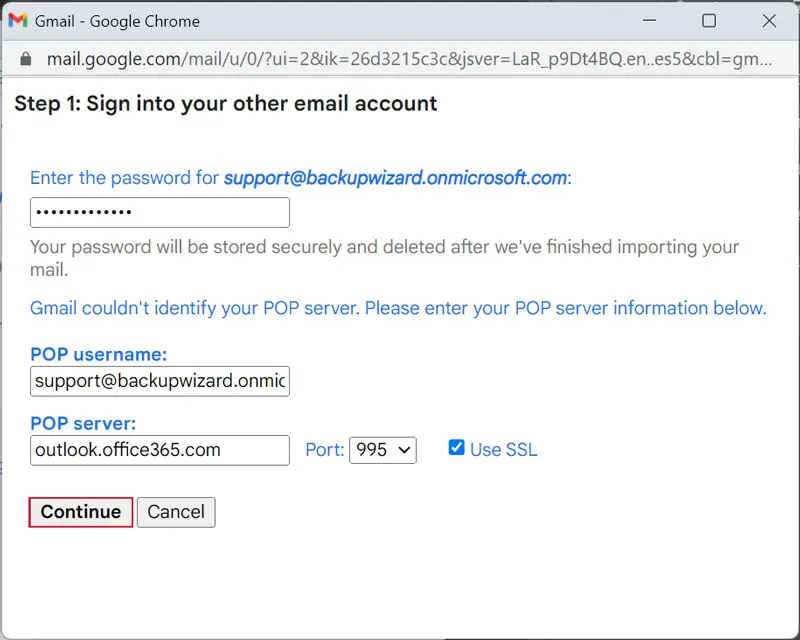Screen dimensions: 800x640
Task: Click the 'POP username:' label
Action: 98,354
